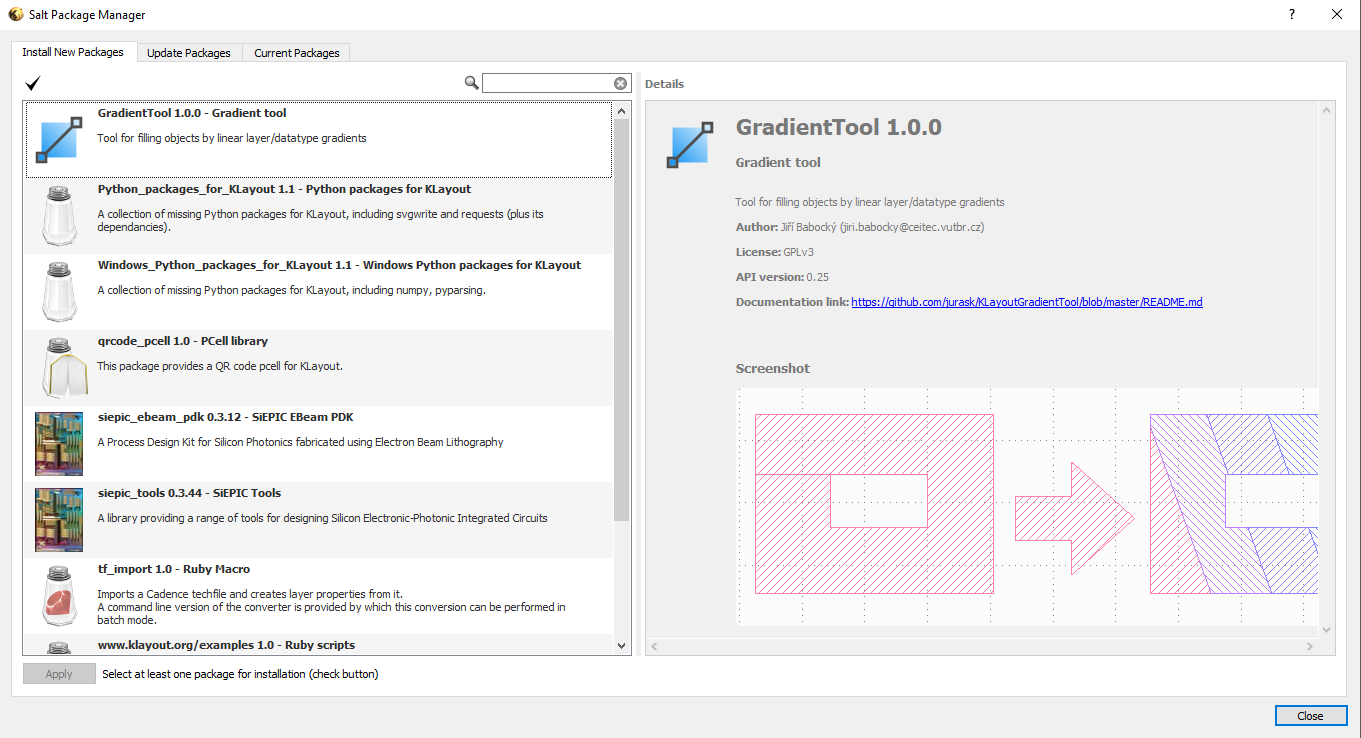Click package list scroll down arrow

point(621,646)
